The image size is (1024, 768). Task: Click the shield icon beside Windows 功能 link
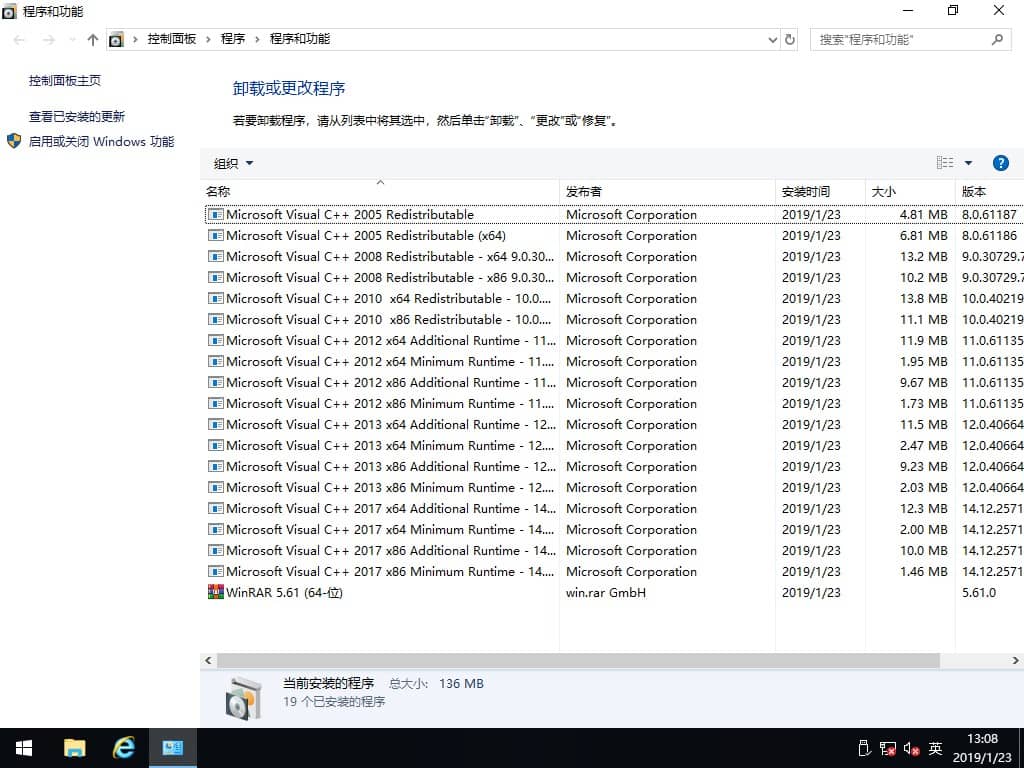tap(14, 141)
